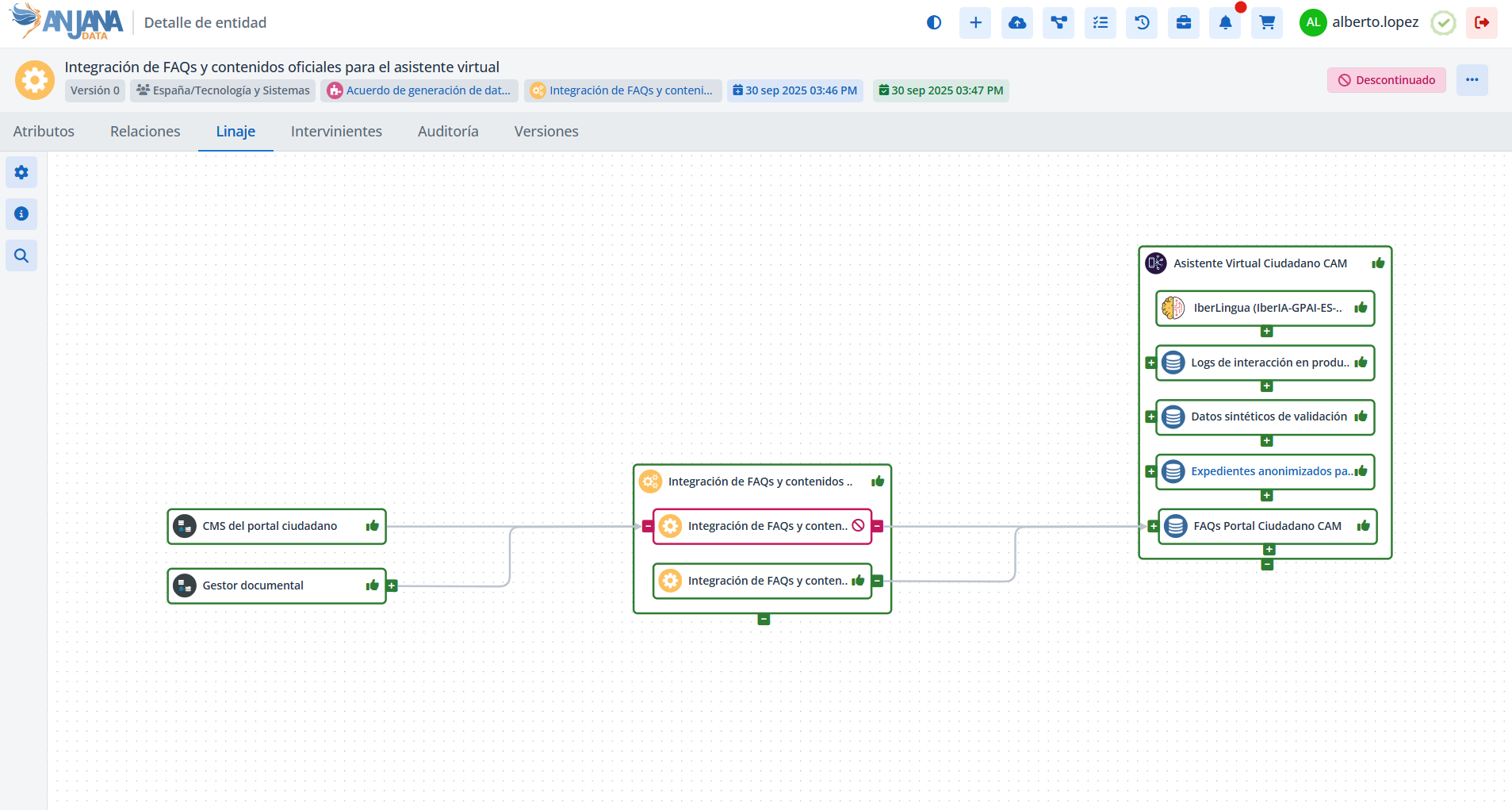Click the plus icon to create entity
The width and height of the screenshot is (1512, 810).
(975, 23)
